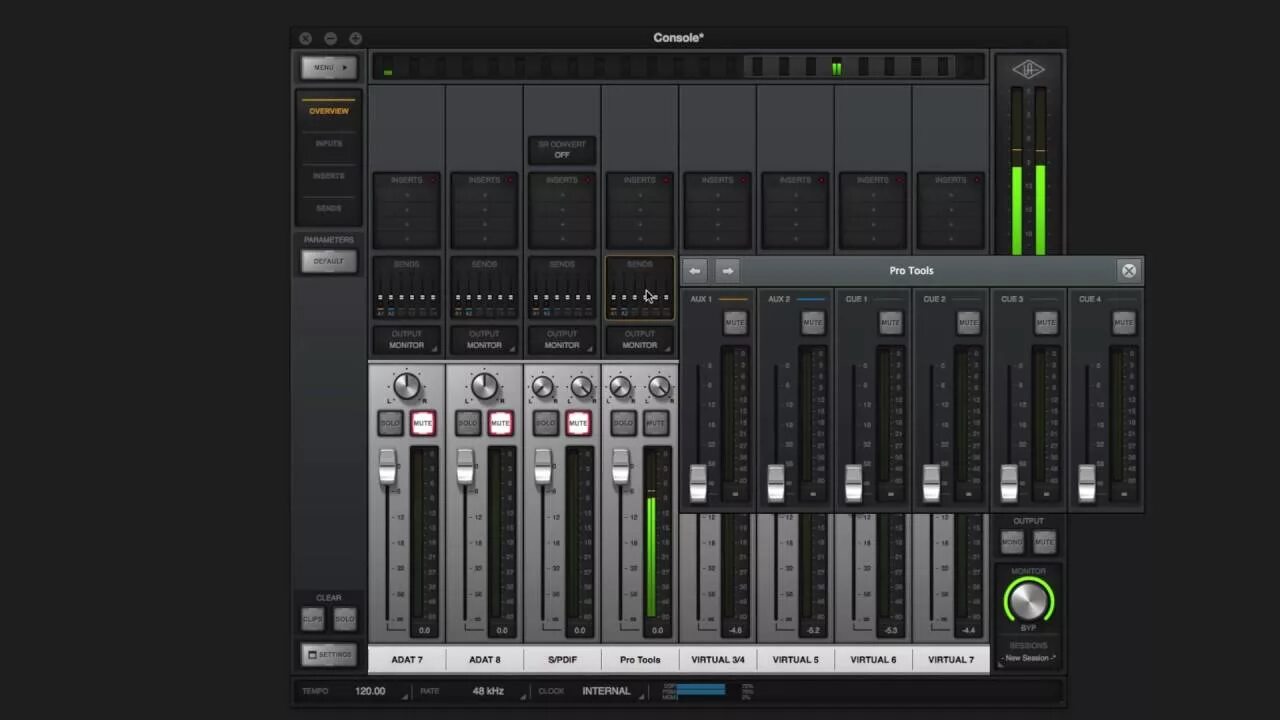The image size is (1280, 720).
Task: Toggle mute on ADAT 8 channel
Action: coord(501,423)
